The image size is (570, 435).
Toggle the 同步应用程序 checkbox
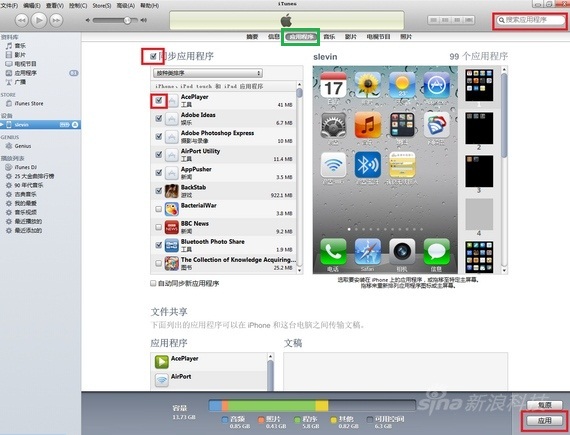click(x=153, y=56)
